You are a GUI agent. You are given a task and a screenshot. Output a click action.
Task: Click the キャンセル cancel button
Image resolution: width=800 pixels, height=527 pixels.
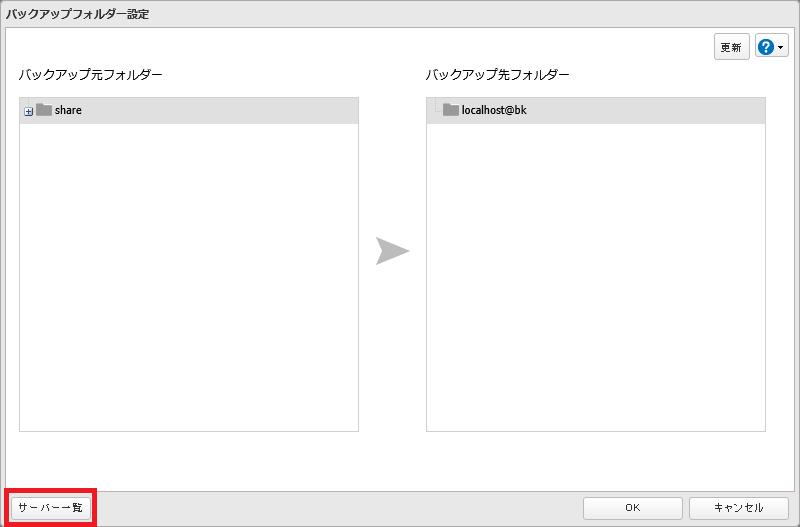click(x=738, y=508)
